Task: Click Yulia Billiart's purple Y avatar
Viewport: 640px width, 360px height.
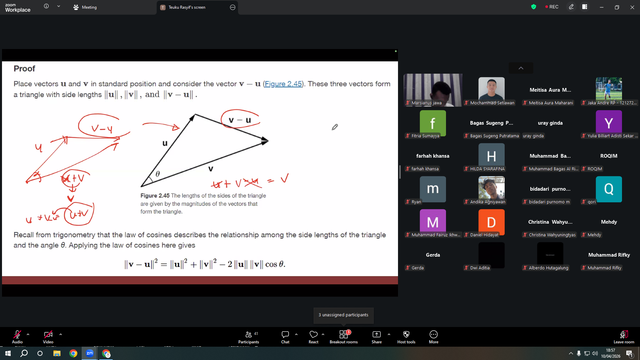Action: [609, 123]
